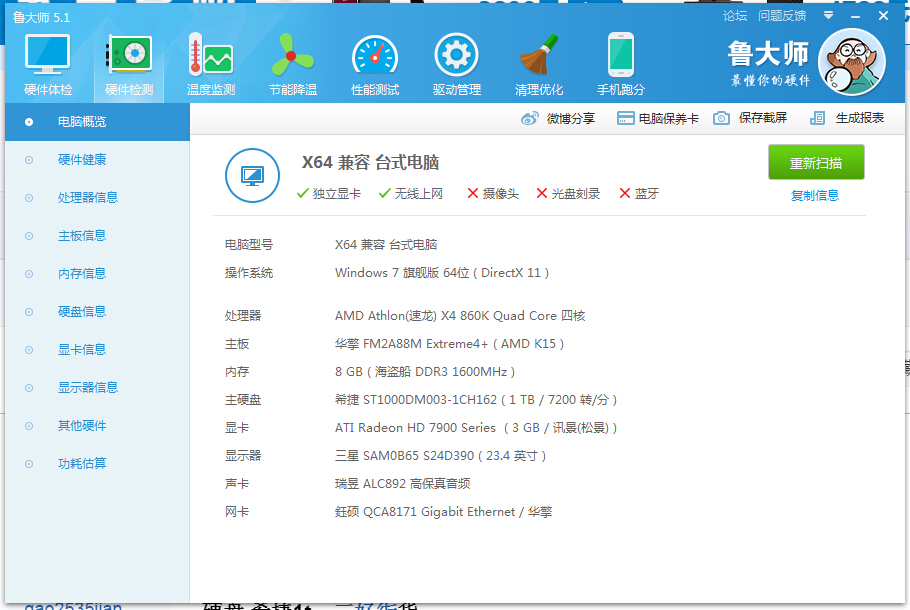Open 功耗估算 sidebar item

[x=82, y=464]
